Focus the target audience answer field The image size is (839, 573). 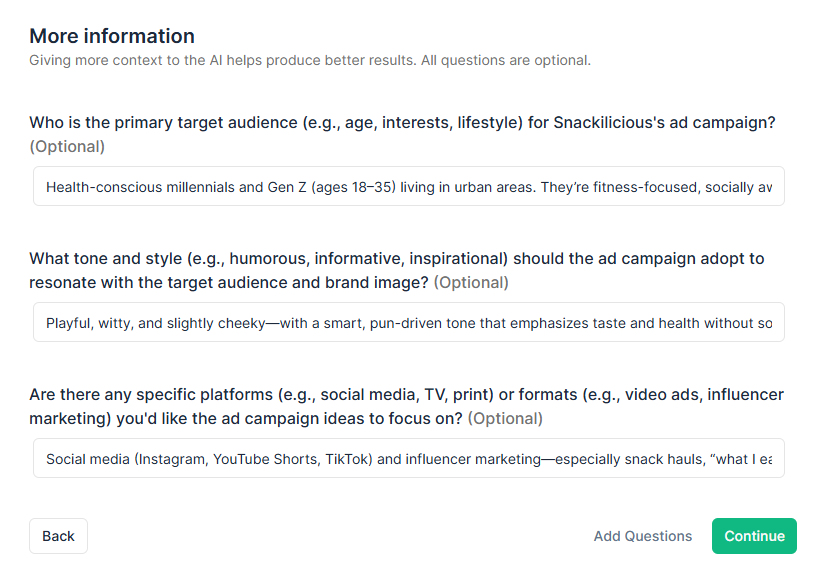pos(409,186)
